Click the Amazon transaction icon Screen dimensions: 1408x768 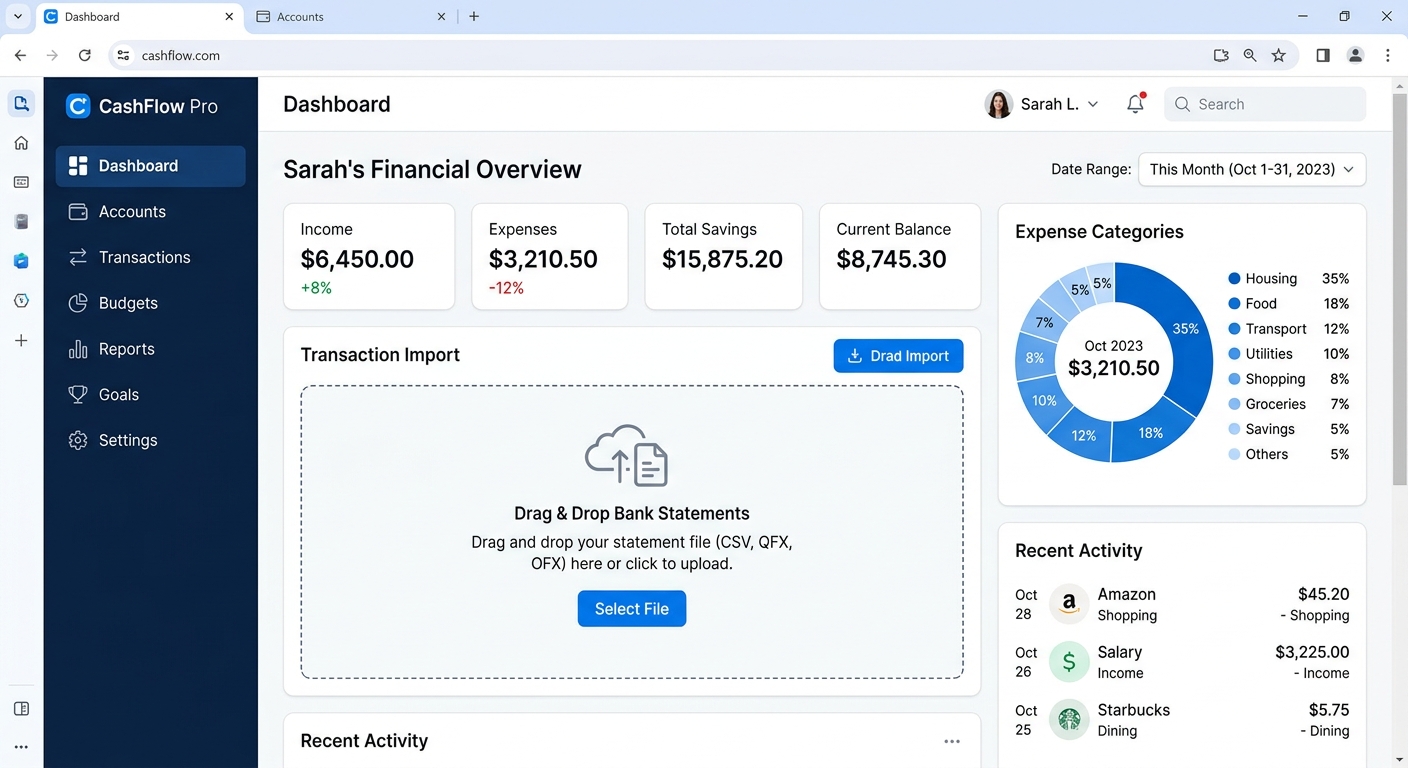[1068, 604]
